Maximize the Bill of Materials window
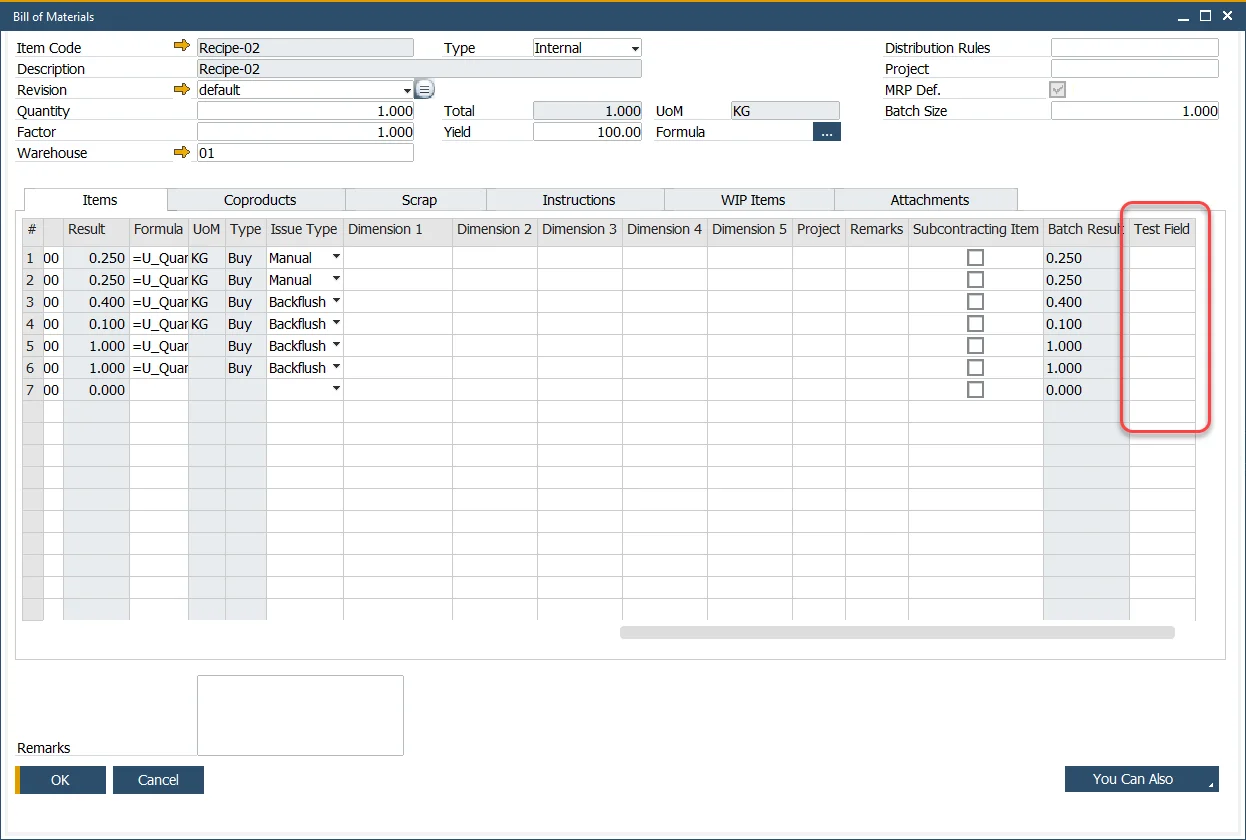Screen dimensions: 1246x840 pos(1205,15)
